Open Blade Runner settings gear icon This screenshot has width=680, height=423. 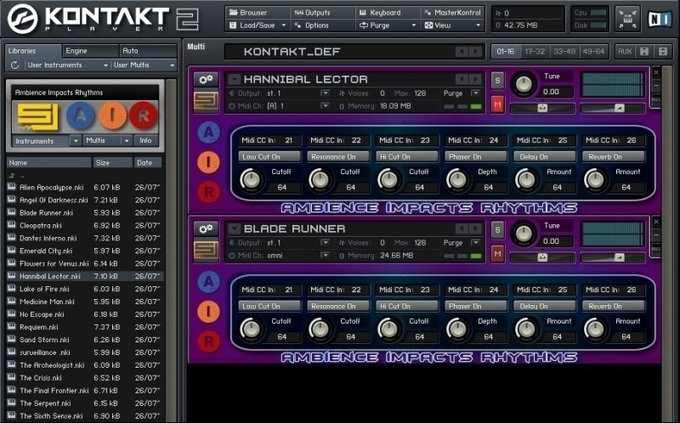pyautogui.click(x=207, y=229)
